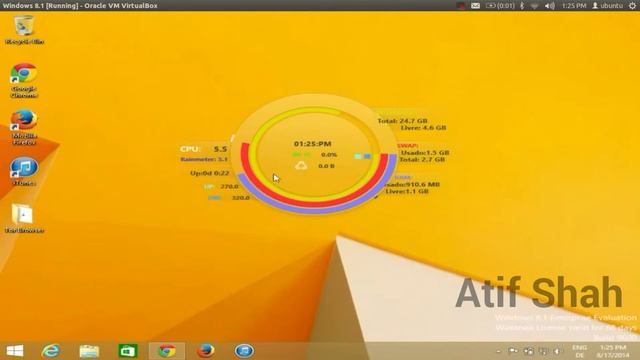The image size is (640, 360).
Task: Click the Up:0d 0:22 uptime text
Action: point(209,173)
